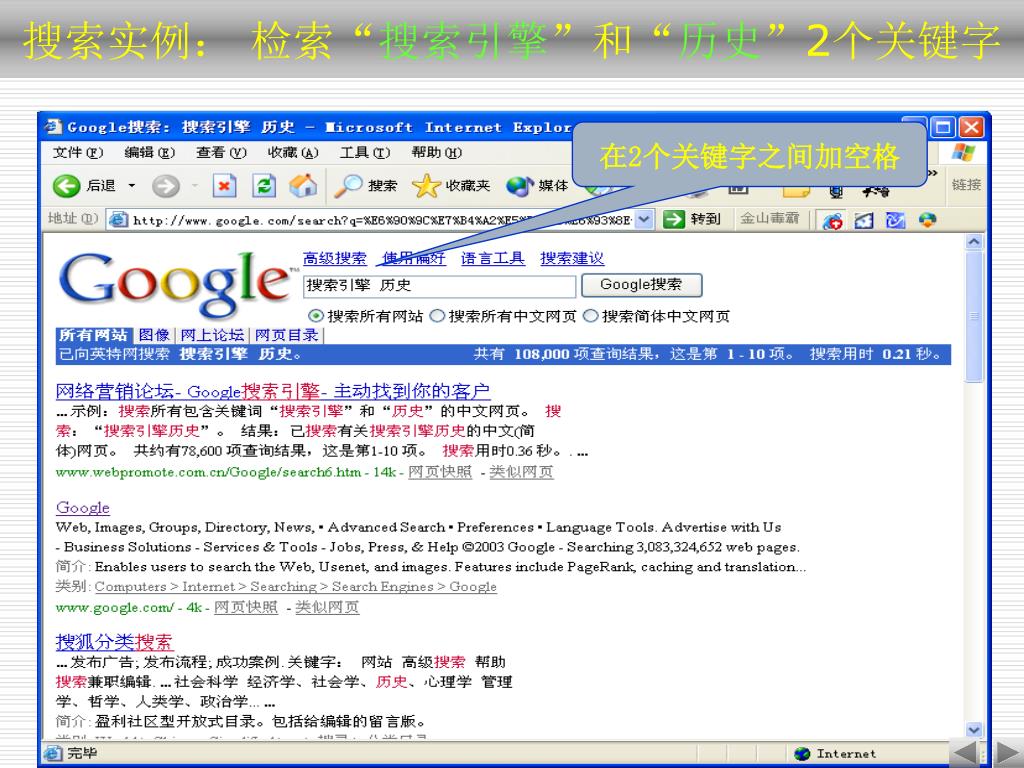Open the 查看(V) menu
Screen dimensions: 1024x768
click(221, 152)
